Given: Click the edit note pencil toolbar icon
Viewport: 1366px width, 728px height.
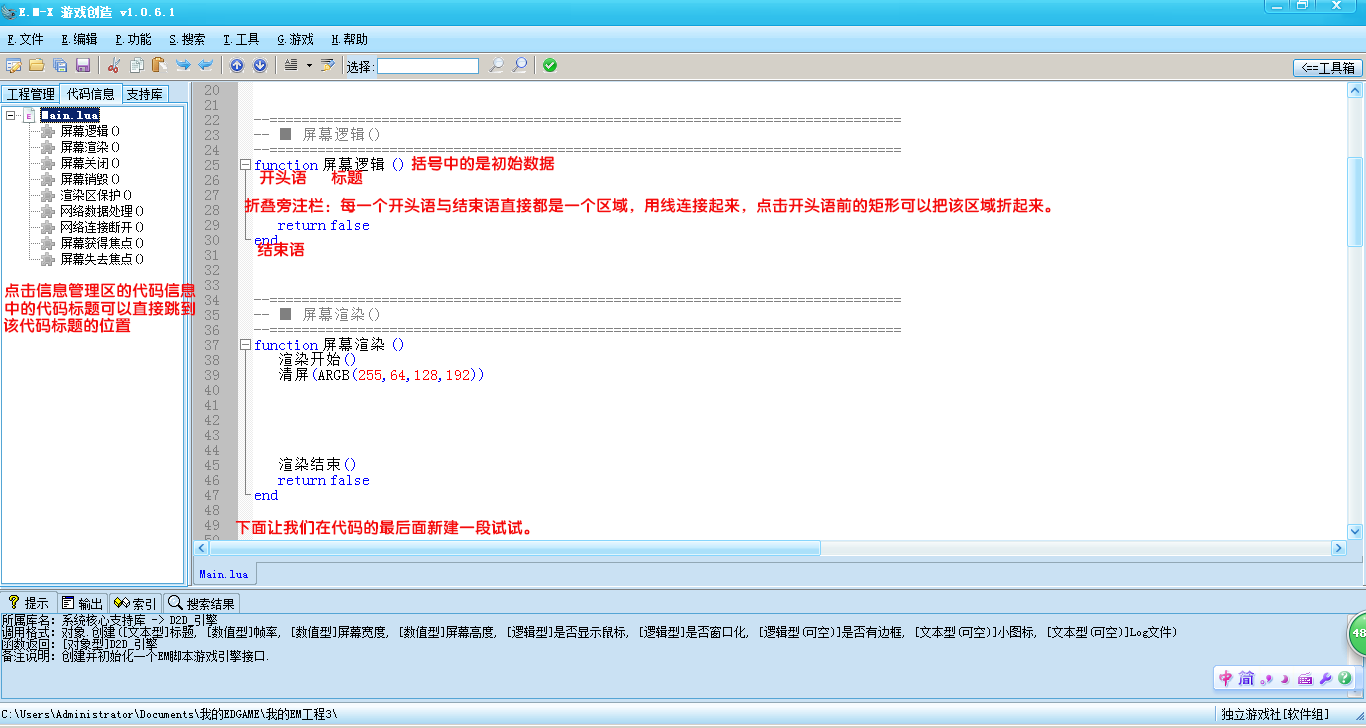Looking at the screenshot, I should tap(327, 65).
